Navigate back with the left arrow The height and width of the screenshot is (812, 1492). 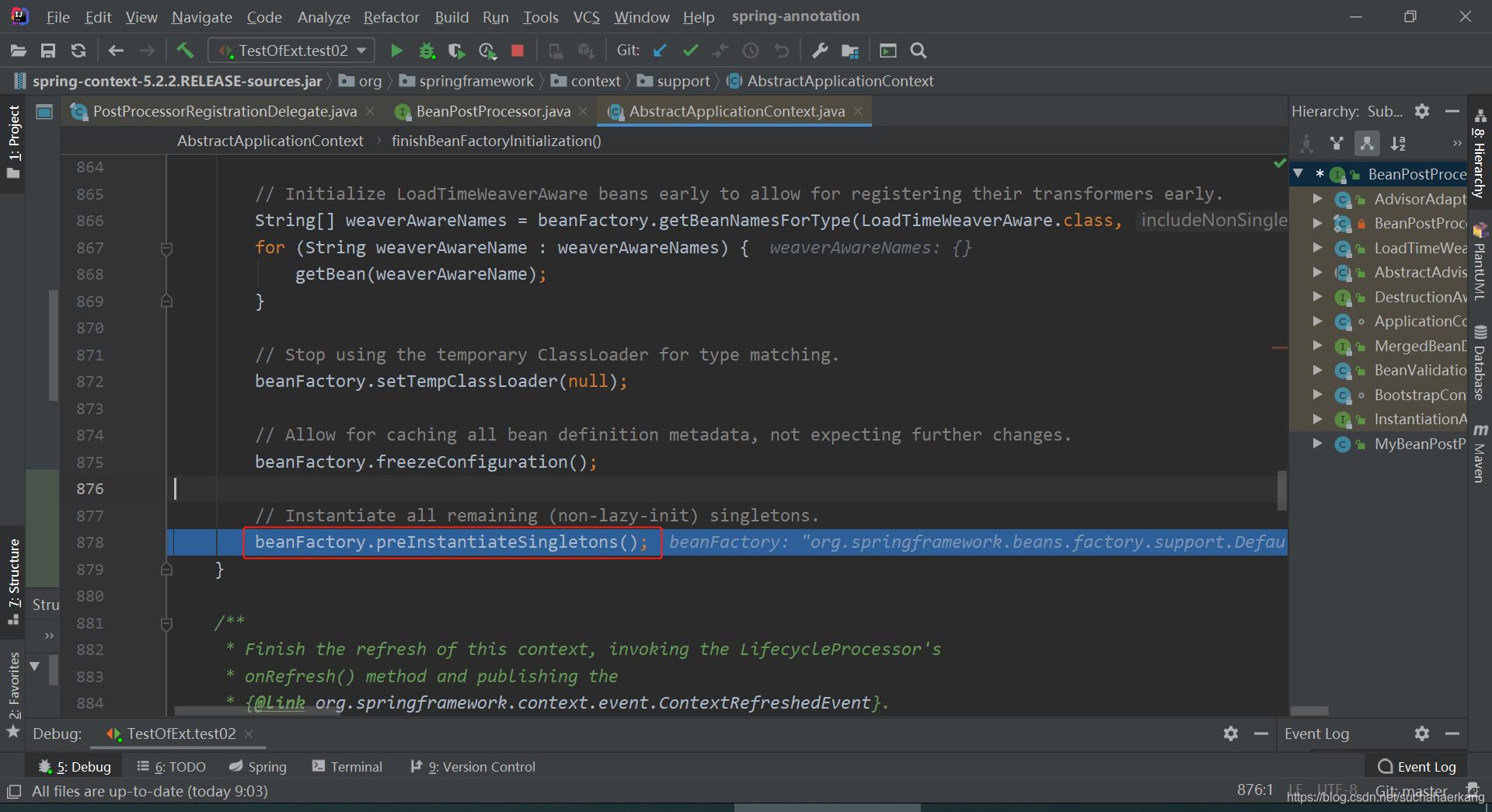point(116,51)
